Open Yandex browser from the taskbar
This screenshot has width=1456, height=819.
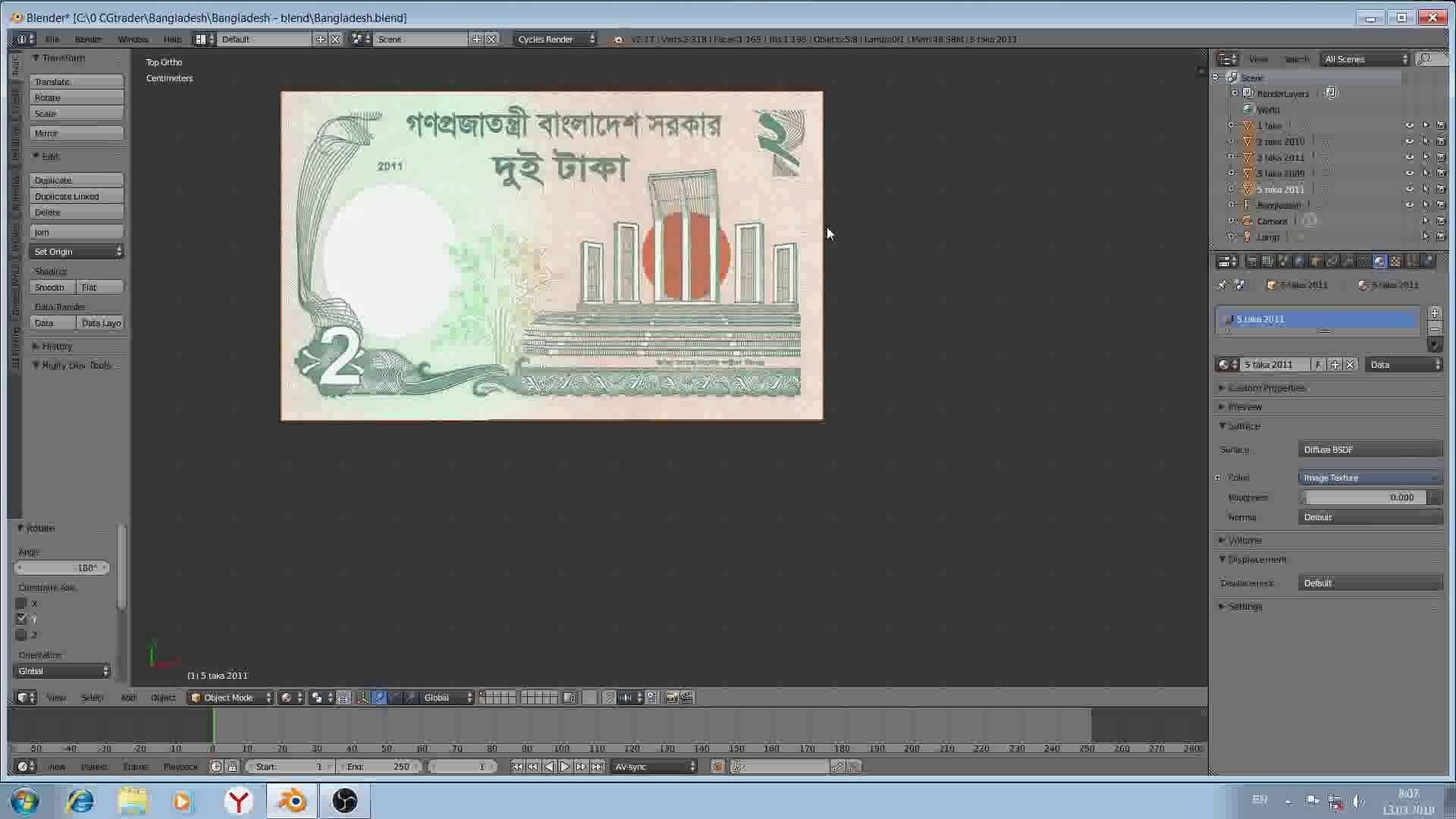pyautogui.click(x=239, y=801)
